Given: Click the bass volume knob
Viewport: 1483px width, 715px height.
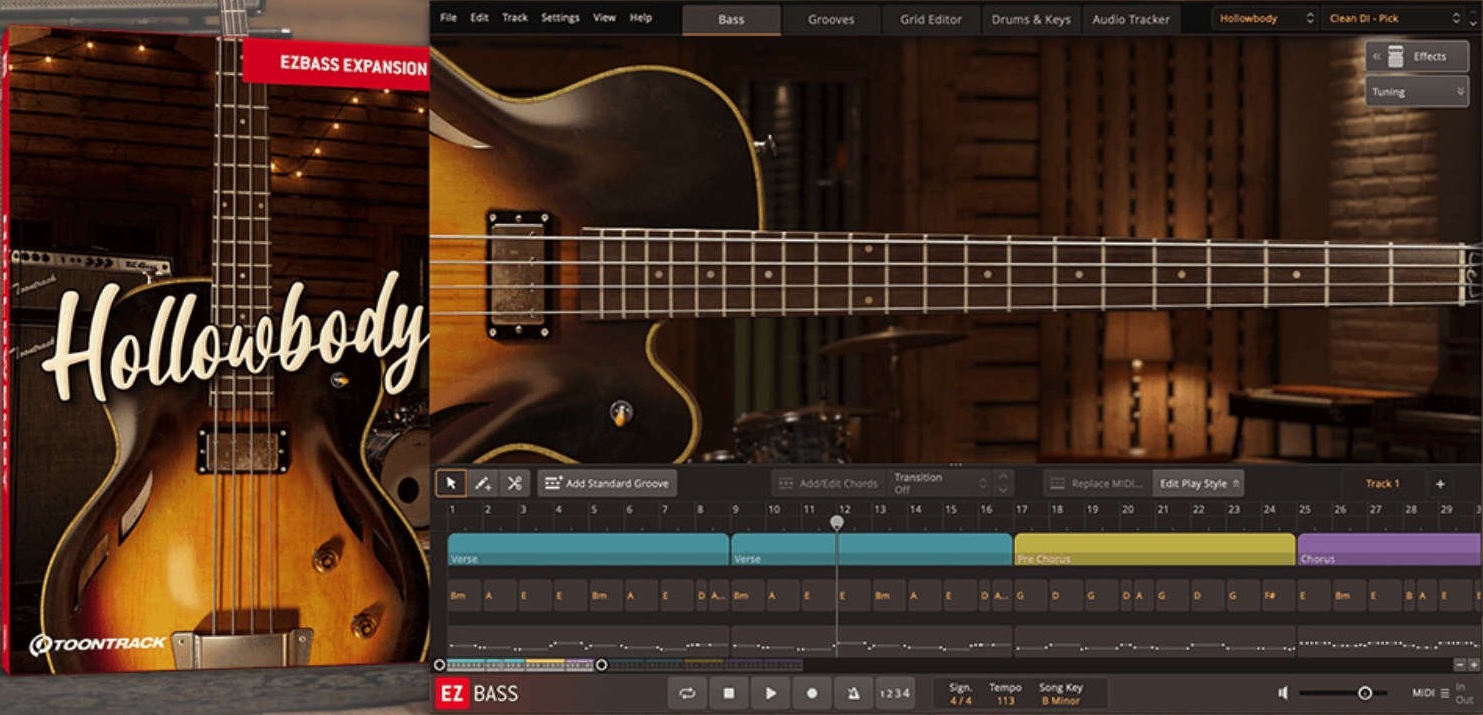Looking at the screenshot, I should click(x=621, y=412).
